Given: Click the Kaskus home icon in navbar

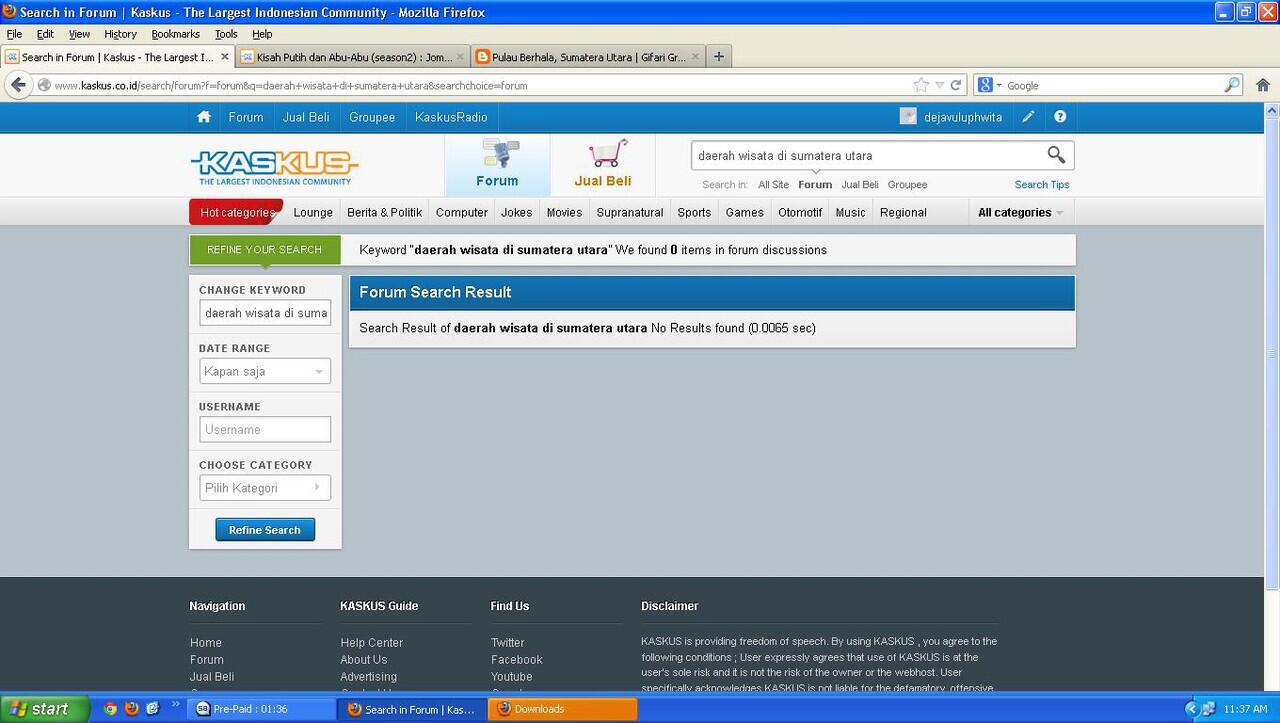Looking at the screenshot, I should click(x=204, y=117).
